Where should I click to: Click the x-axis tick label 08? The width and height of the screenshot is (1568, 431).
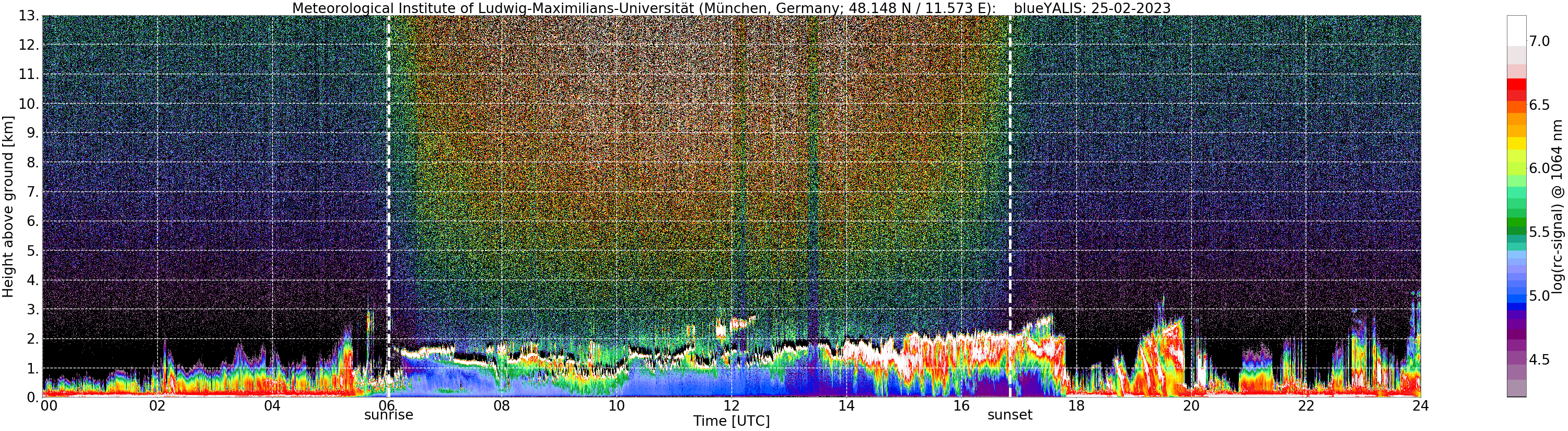pyautogui.click(x=502, y=406)
